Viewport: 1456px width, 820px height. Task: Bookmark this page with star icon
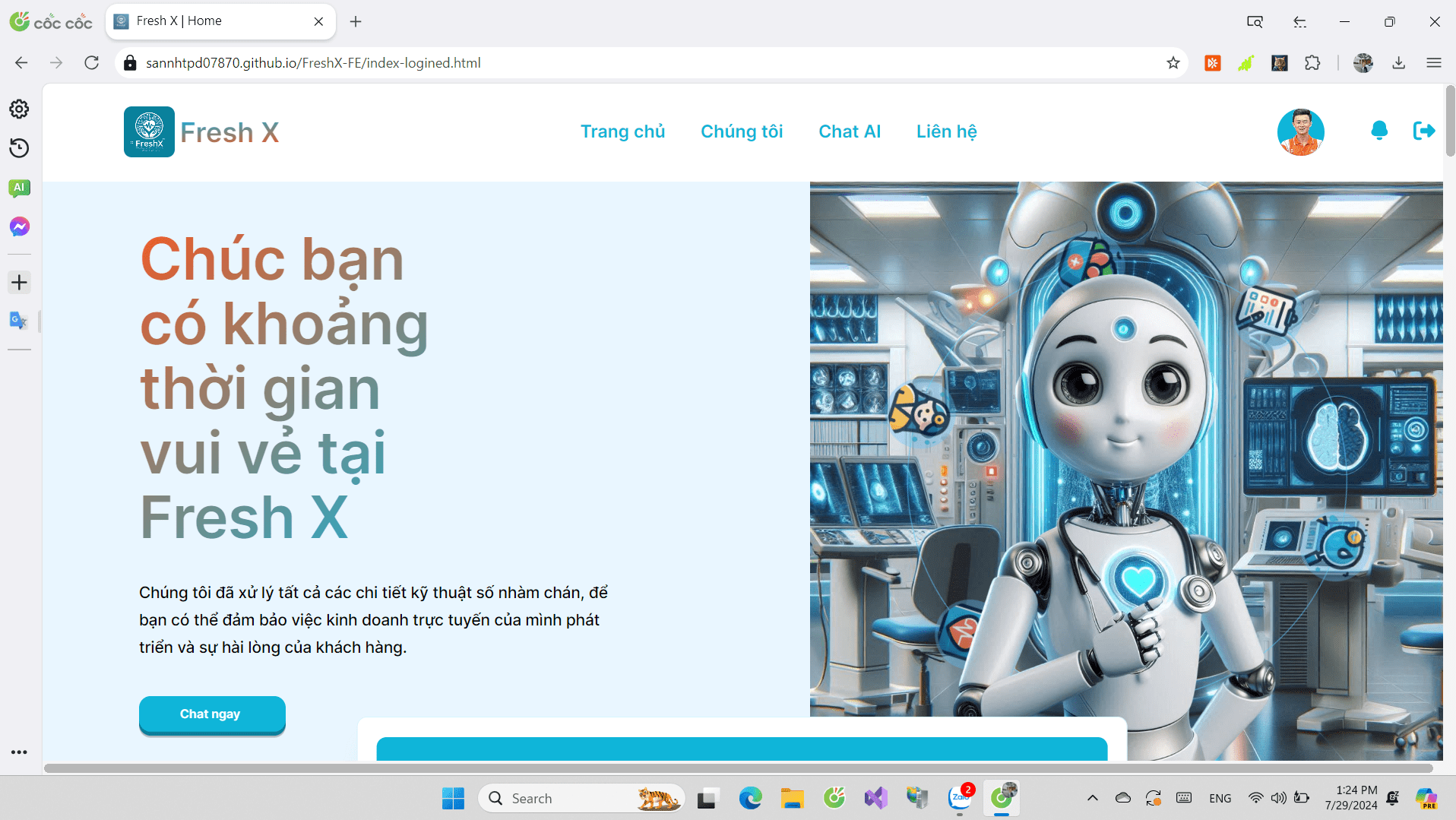[x=1173, y=63]
